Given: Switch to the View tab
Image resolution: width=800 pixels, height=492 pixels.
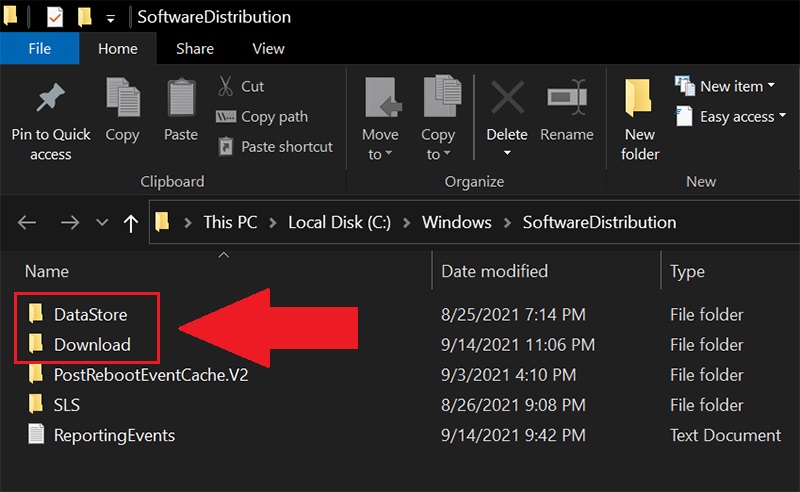Looking at the screenshot, I should pos(268,48).
